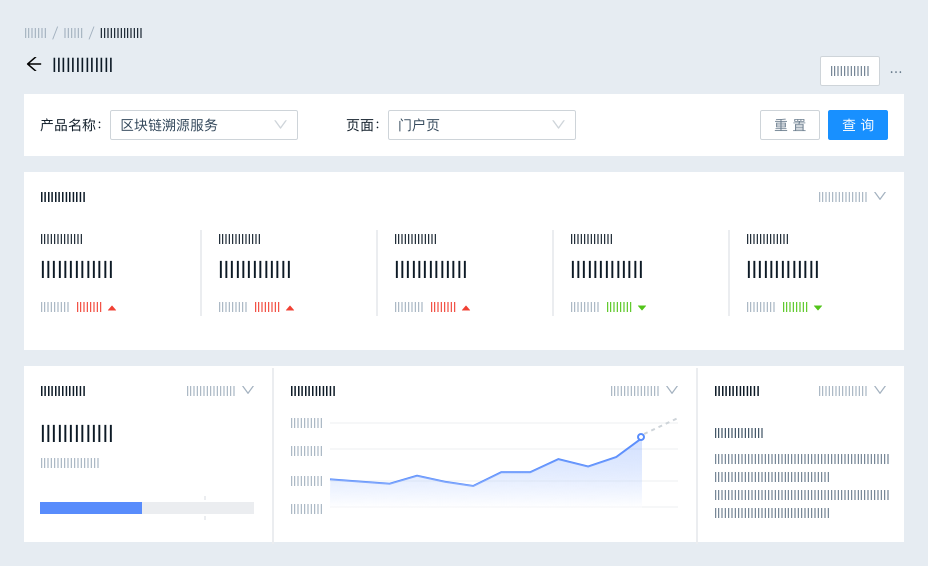Click the blue progress bar

91,508
